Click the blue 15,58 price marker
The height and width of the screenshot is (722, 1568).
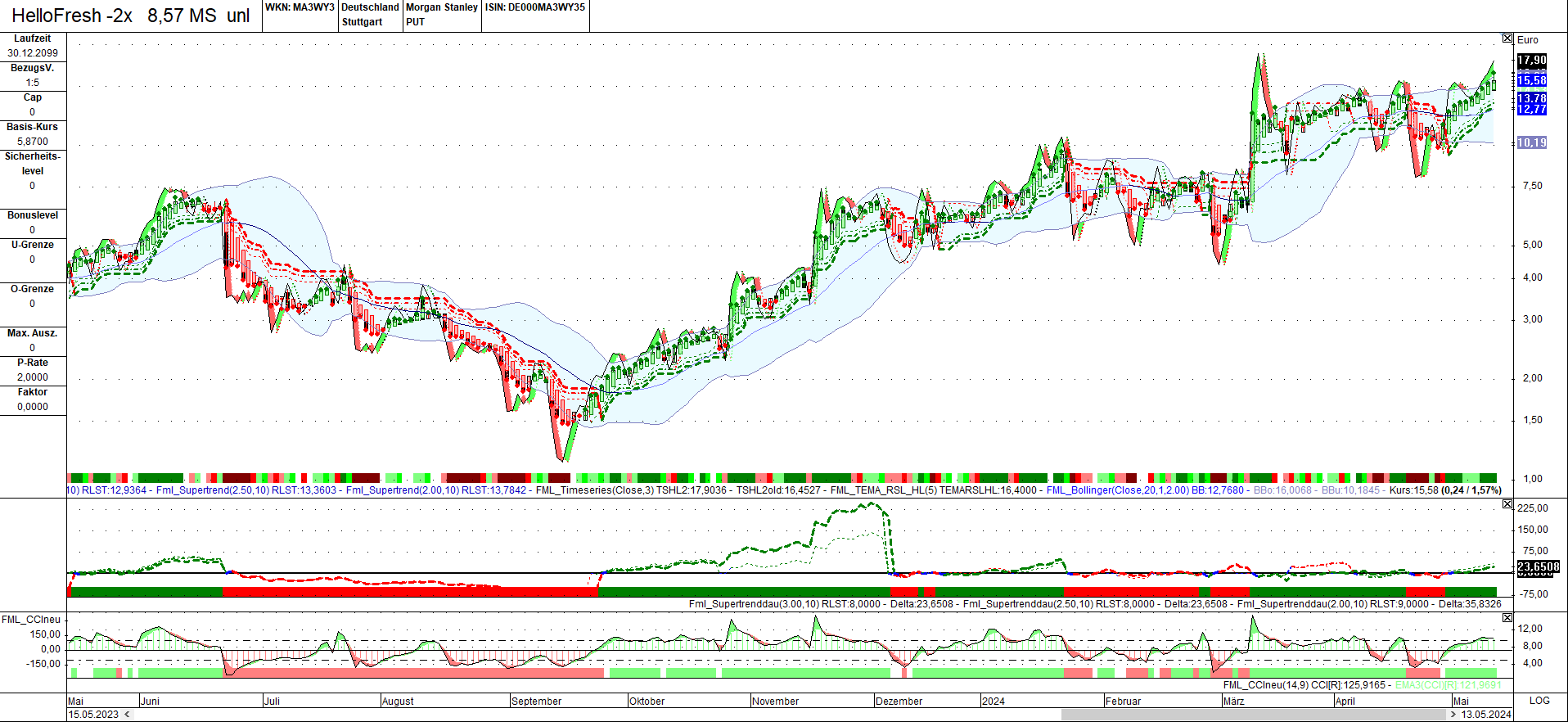tap(1532, 80)
